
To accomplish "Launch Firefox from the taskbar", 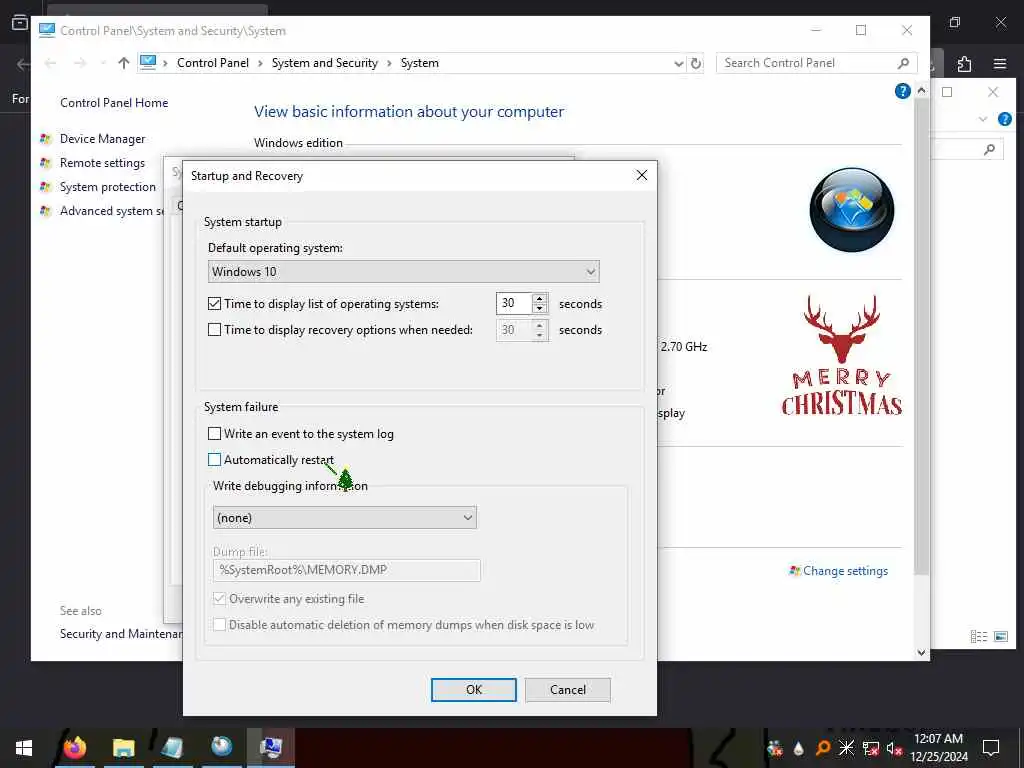I will point(74,747).
